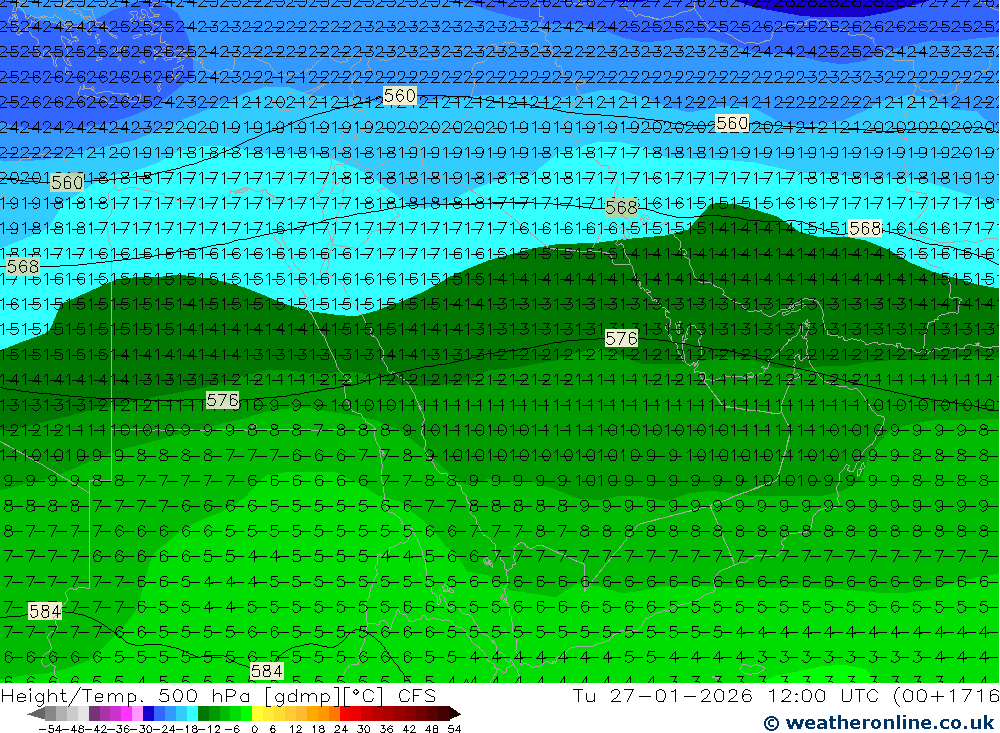Click the 576 contour label near map center

click(621, 338)
